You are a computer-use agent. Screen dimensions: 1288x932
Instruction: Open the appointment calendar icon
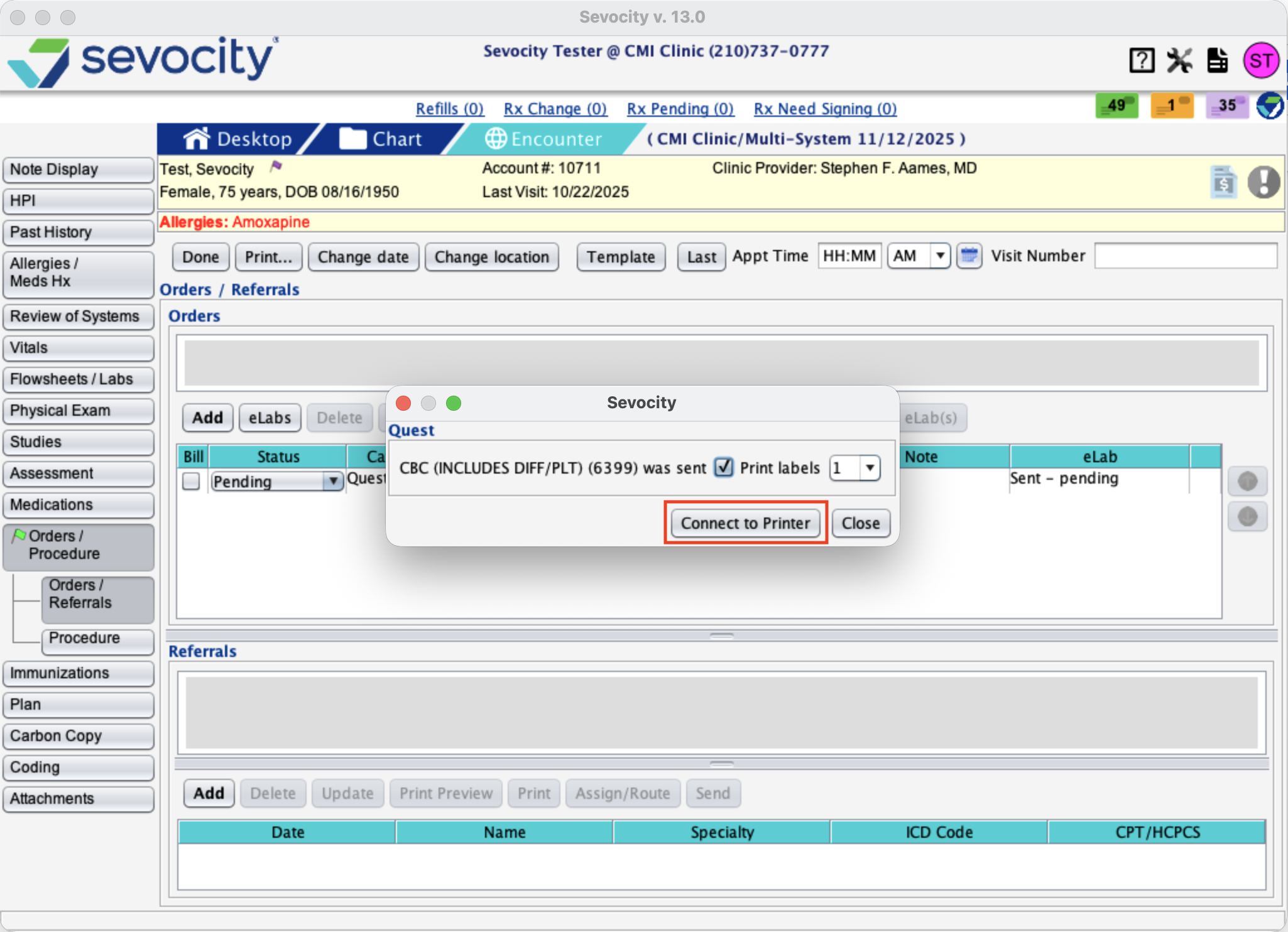click(x=969, y=256)
